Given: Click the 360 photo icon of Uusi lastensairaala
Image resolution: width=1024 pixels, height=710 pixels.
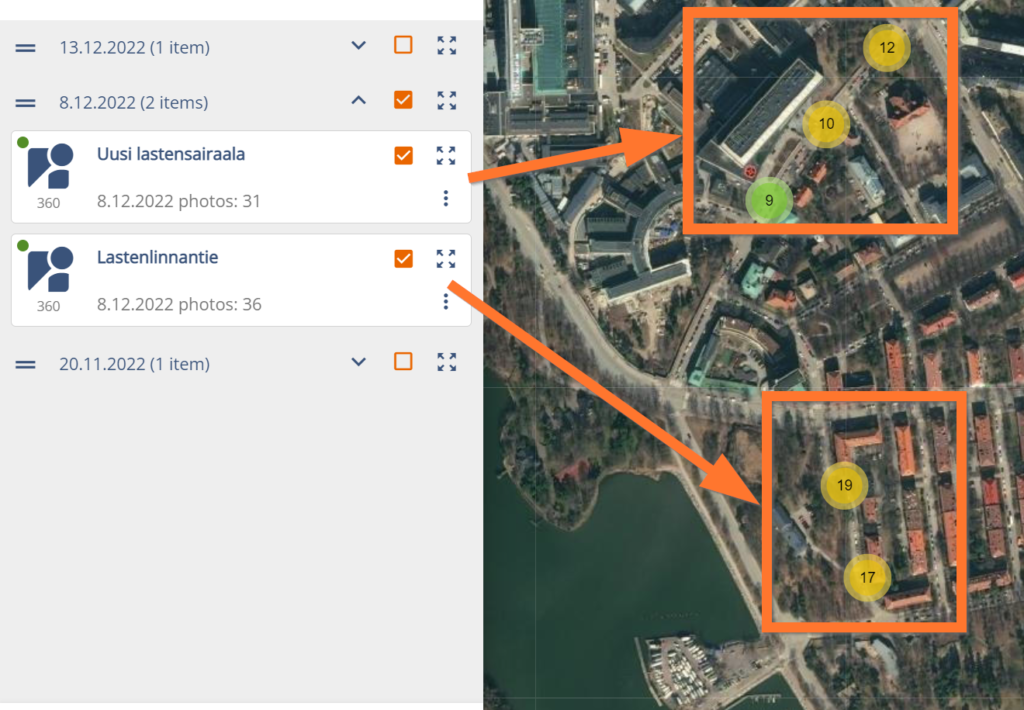Looking at the screenshot, I should (50, 167).
